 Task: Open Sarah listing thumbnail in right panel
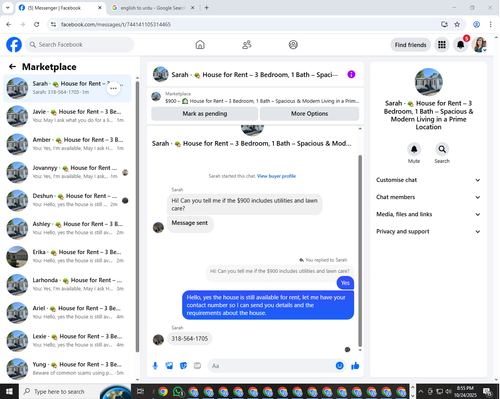[x=428, y=82]
